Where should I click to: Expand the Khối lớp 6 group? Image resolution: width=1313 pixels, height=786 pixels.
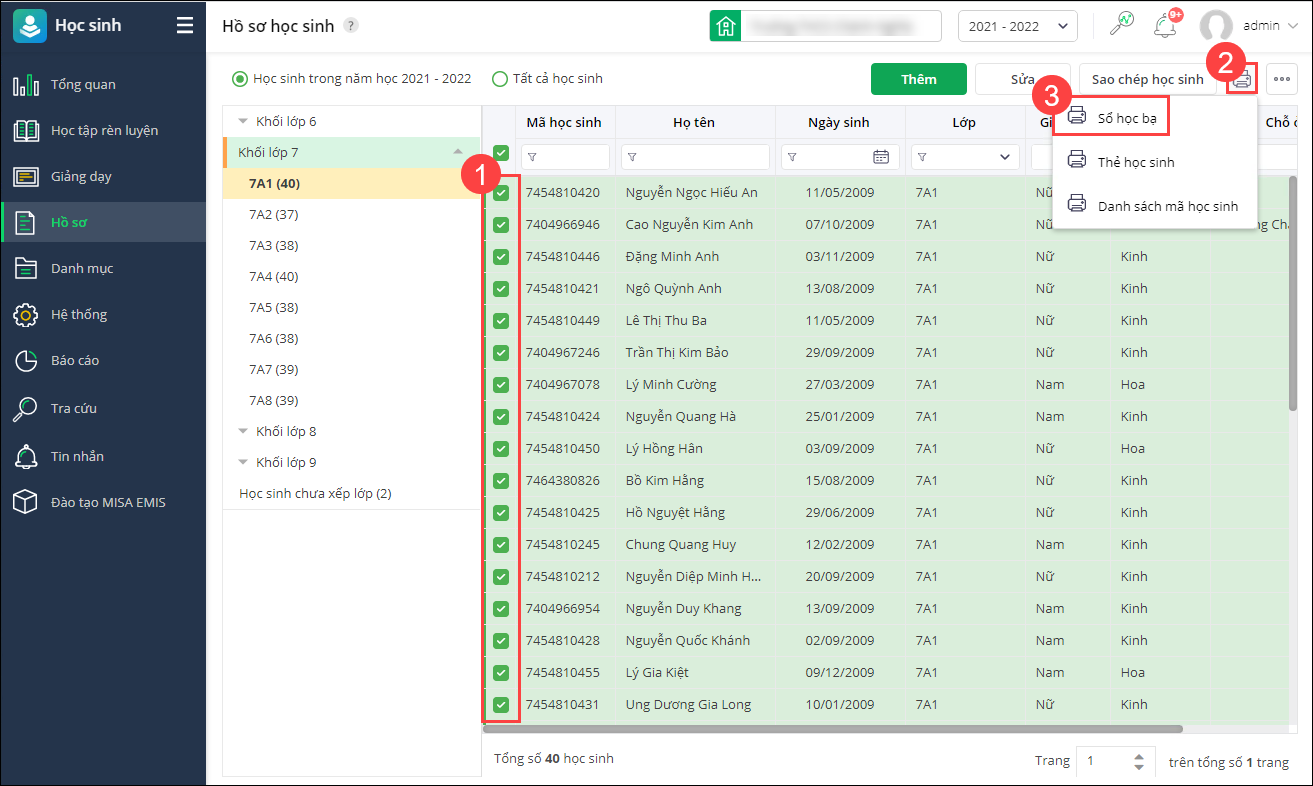click(x=243, y=122)
